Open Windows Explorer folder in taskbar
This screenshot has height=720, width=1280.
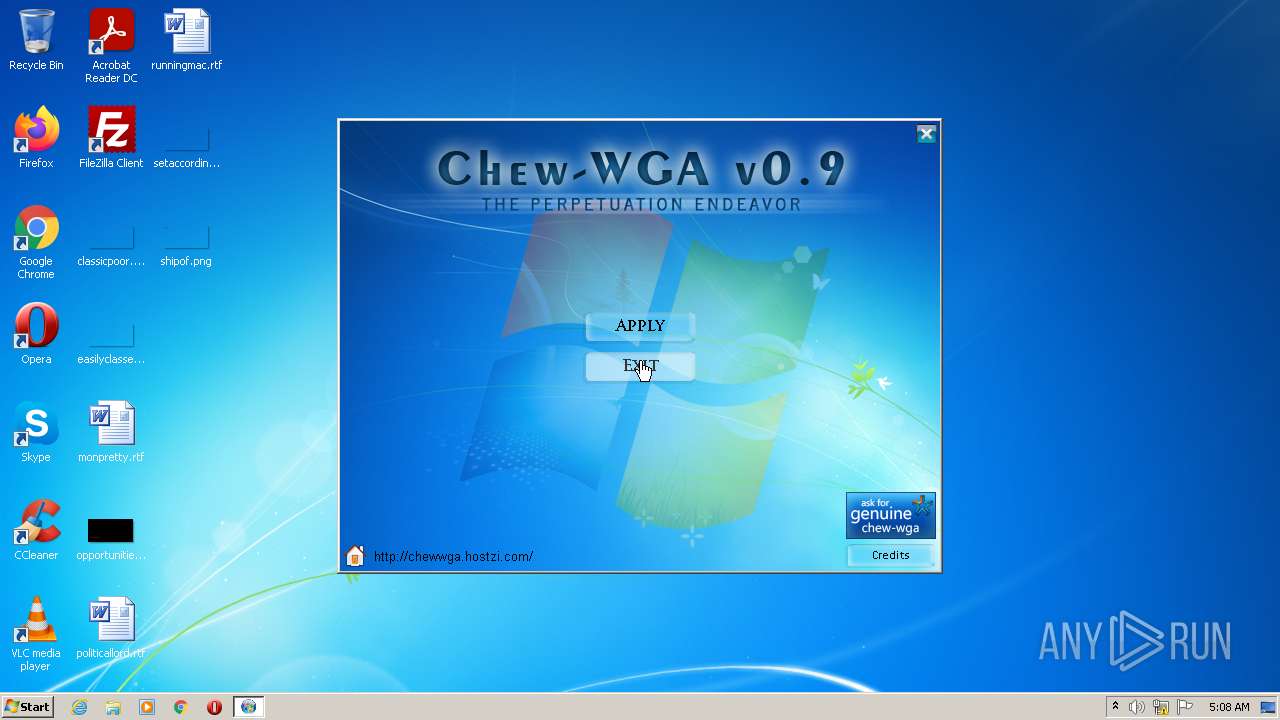pos(113,707)
